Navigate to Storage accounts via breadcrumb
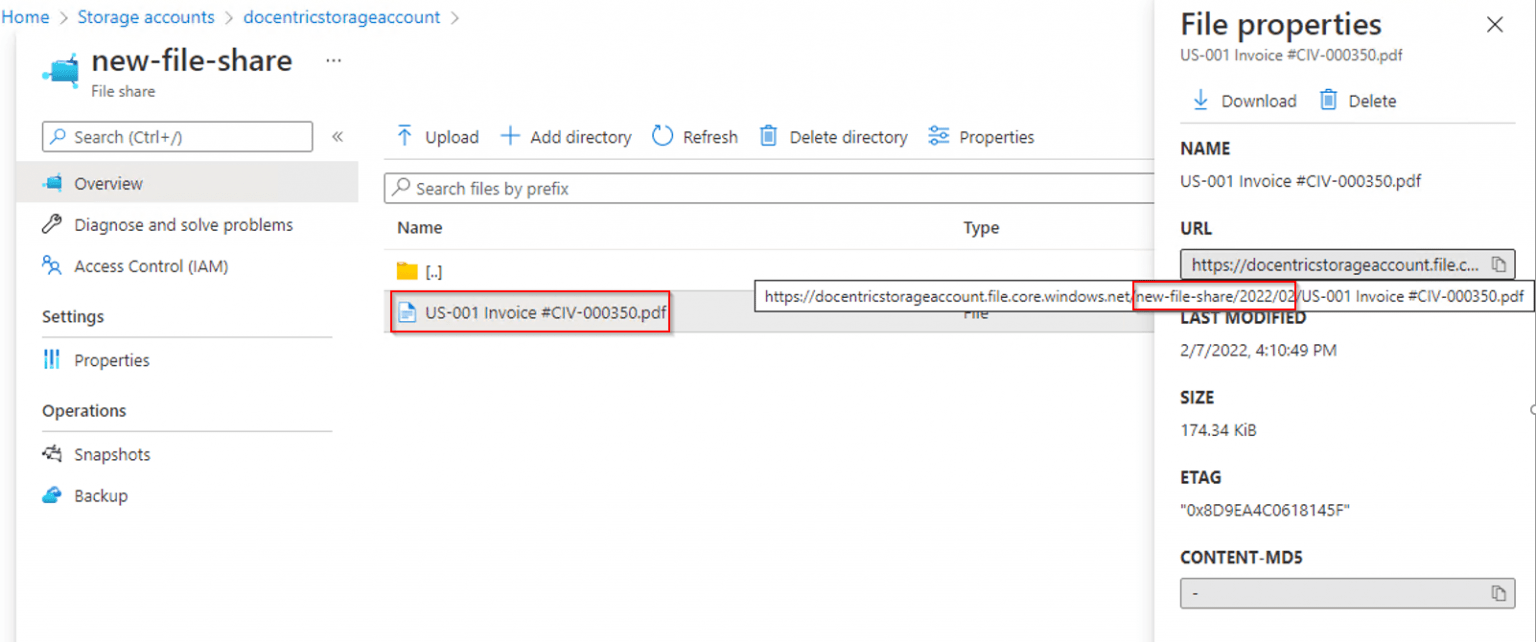Image resolution: width=1536 pixels, height=642 pixels. pyautogui.click(x=146, y=16)
